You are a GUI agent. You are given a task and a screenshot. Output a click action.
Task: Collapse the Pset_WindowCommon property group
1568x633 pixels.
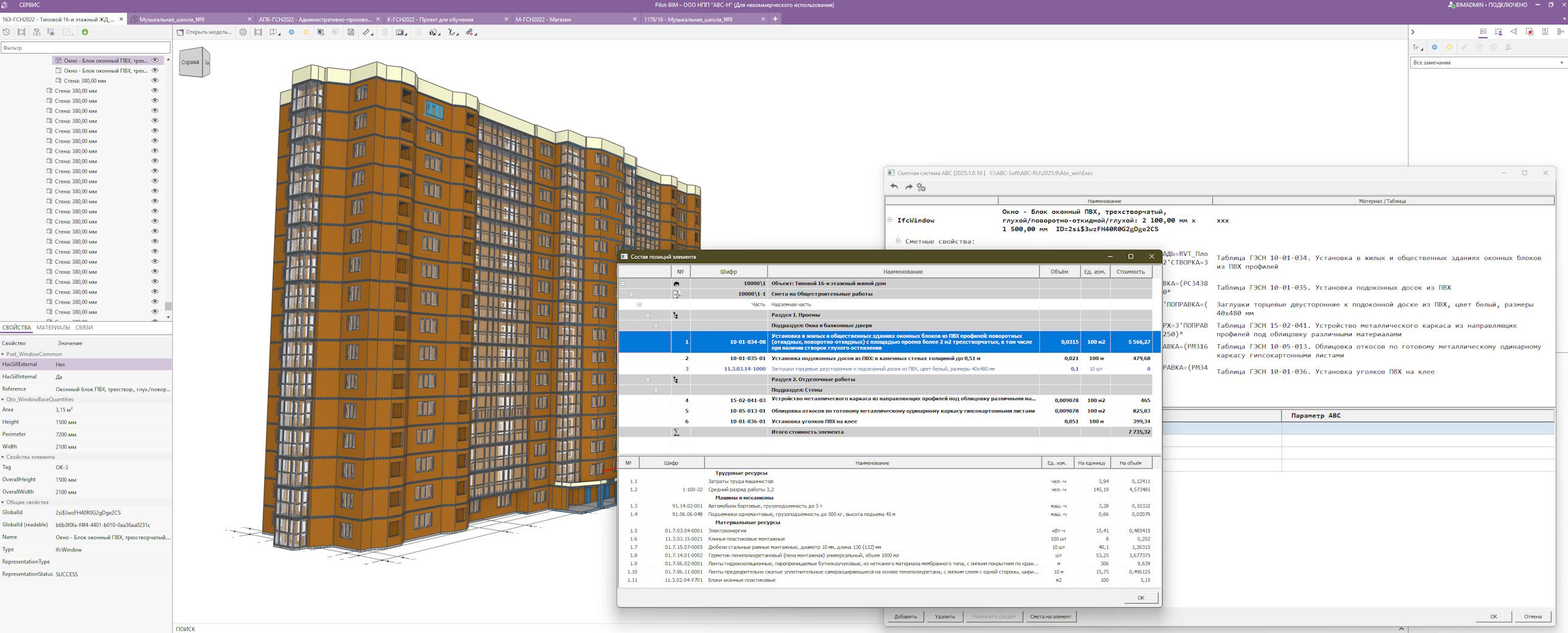coord(3,354)
